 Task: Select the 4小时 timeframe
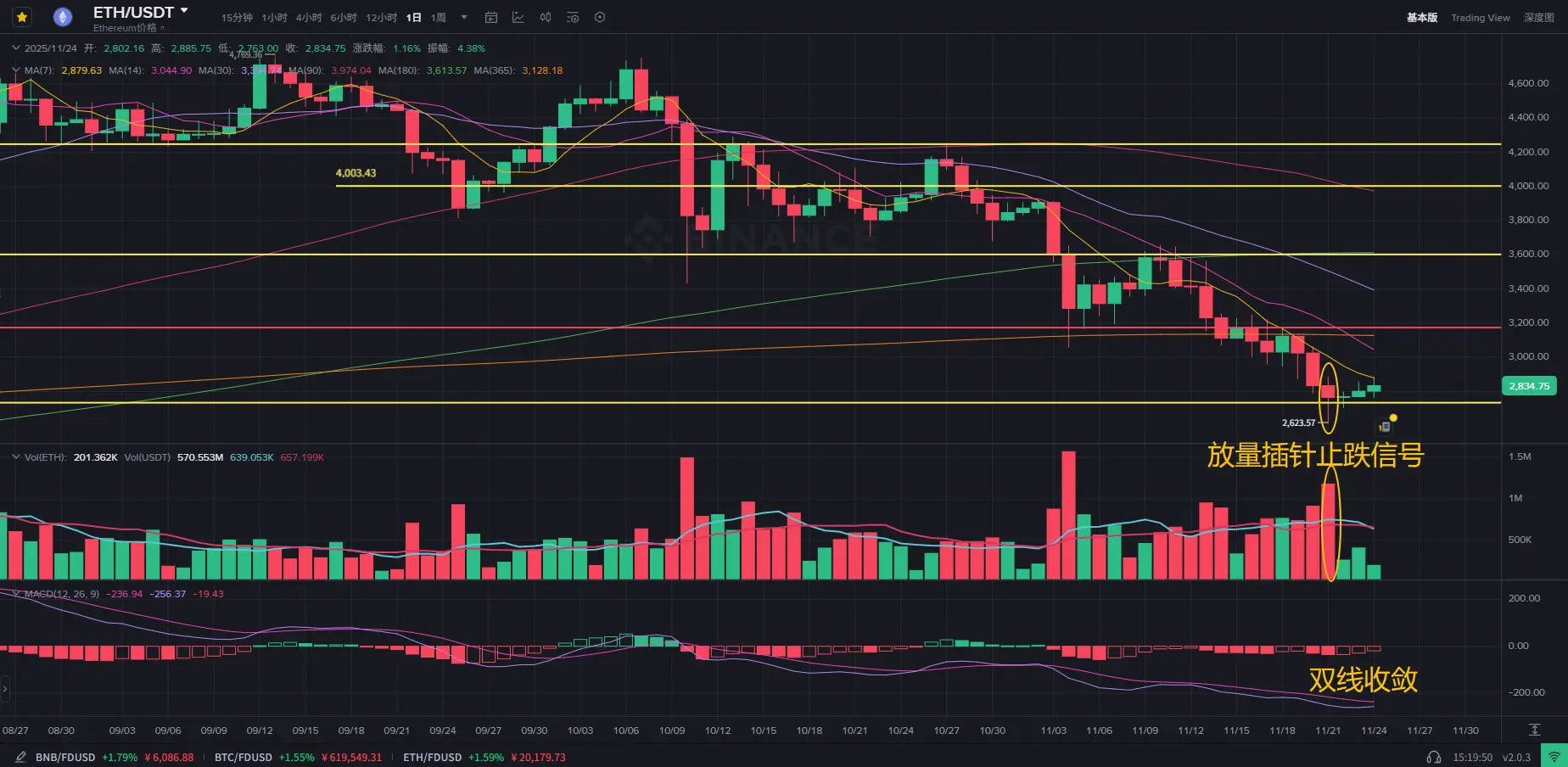pyautogui.click(x=309, y=18)
